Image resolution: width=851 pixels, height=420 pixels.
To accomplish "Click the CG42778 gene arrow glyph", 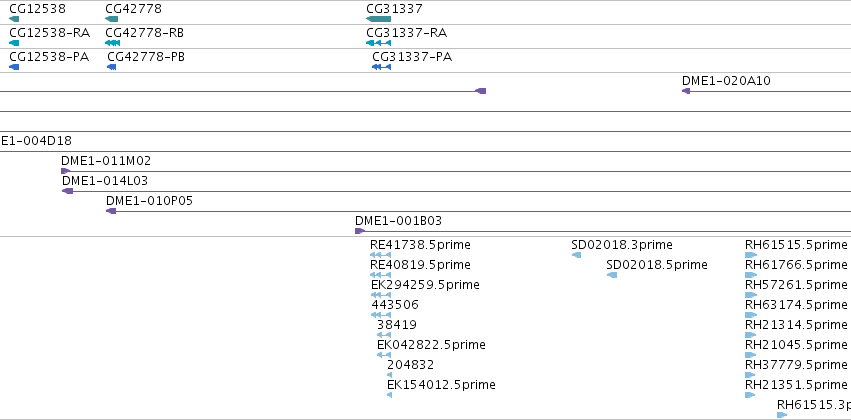I will point(112,19).
